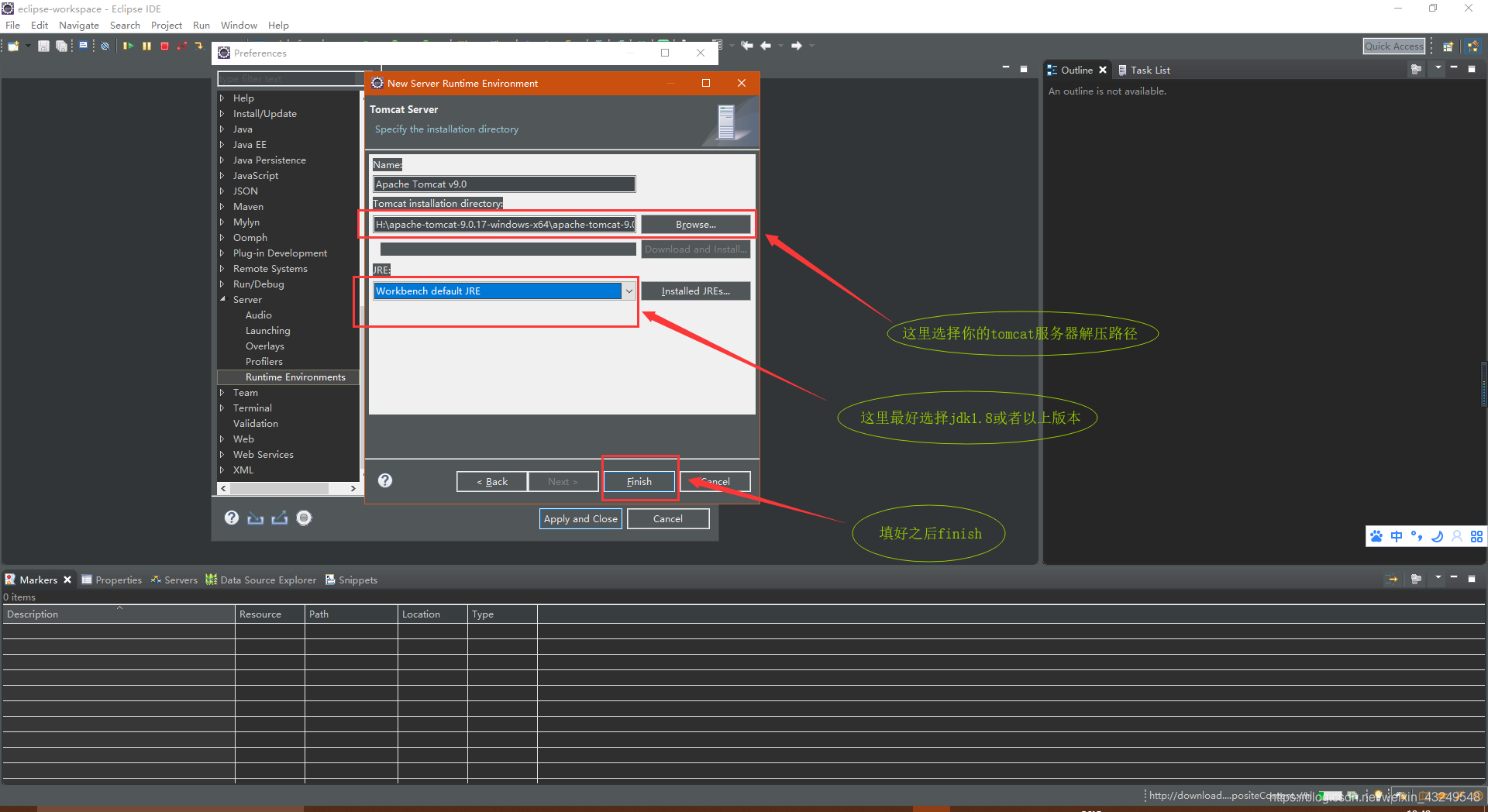Open the Navigate menu
This screenshot has height=812, width=1488.
pyautogui.click(x=79, y=26)
